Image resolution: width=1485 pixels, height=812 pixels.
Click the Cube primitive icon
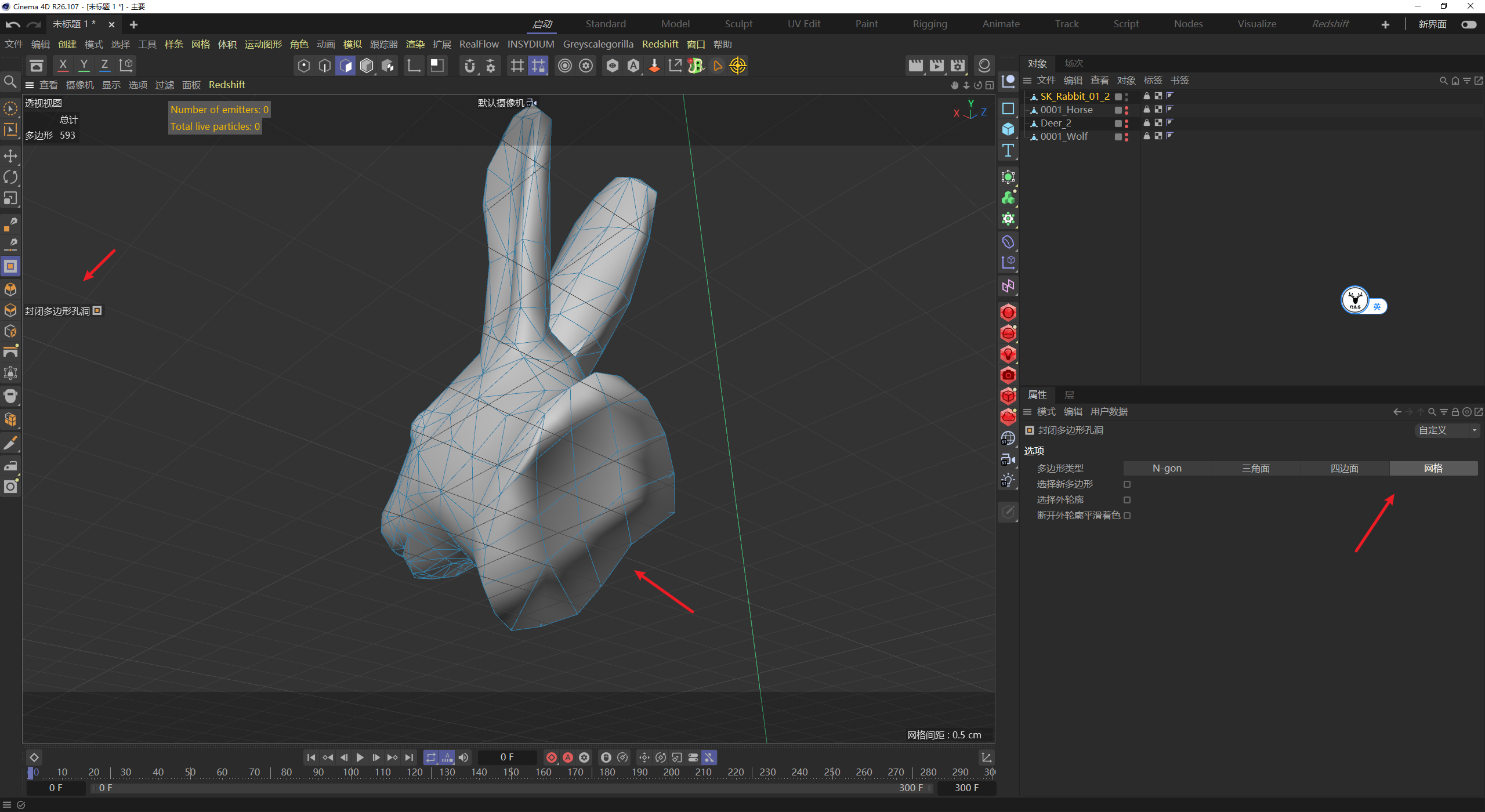[1008, 129]
